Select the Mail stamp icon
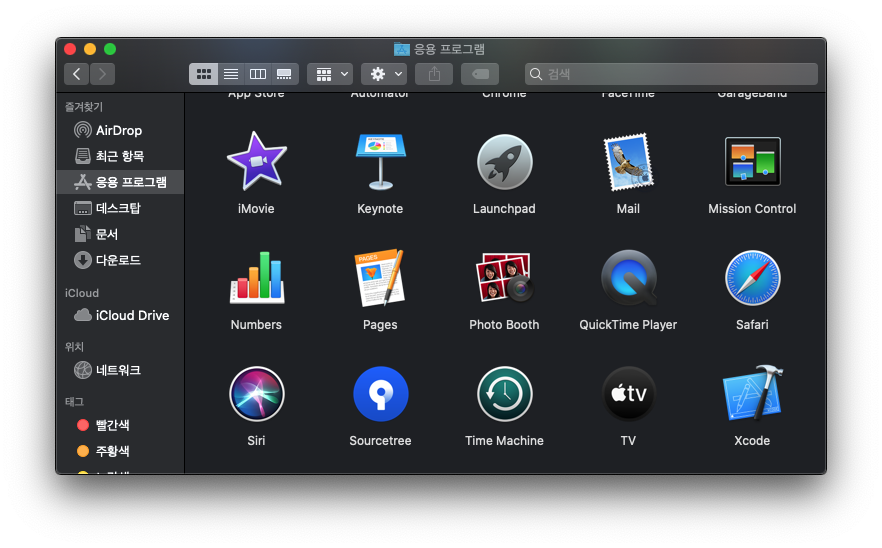The width and height of the screenshot is (882, 548). 628,161
